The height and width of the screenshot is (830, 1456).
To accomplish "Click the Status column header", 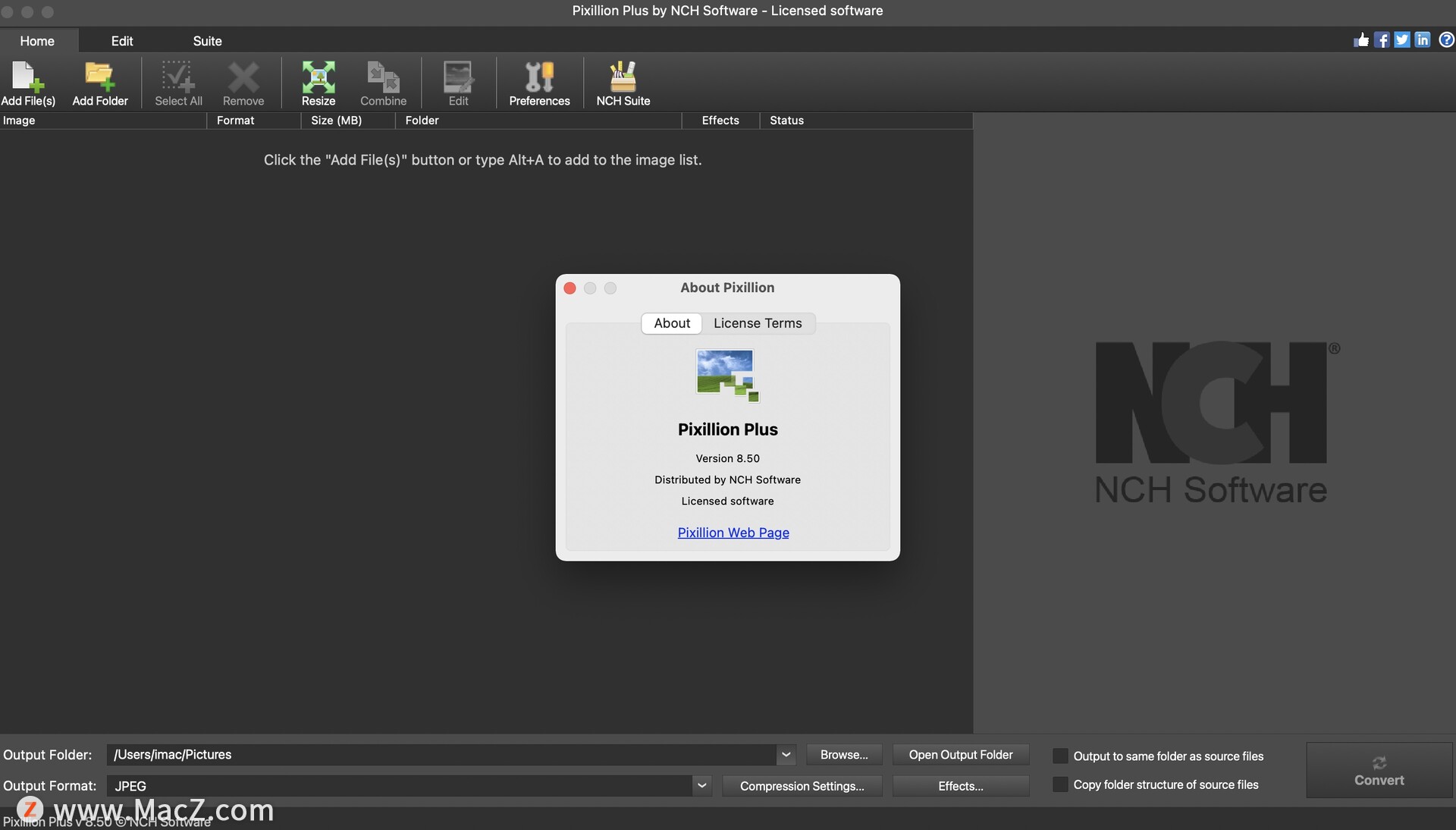I will click(x=866, y=121).
